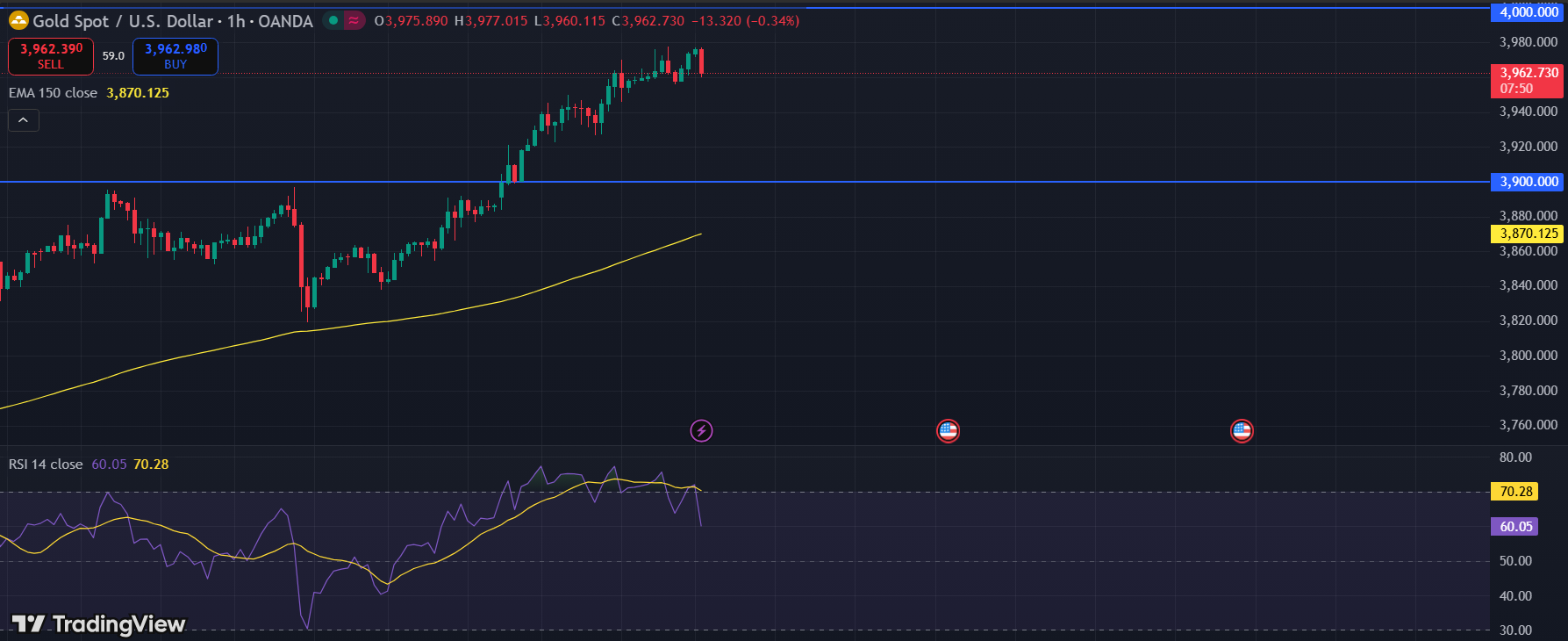Open the purple lightning bolt event marker
This screenshot has height=641, width=1568.
coord(701,431)
